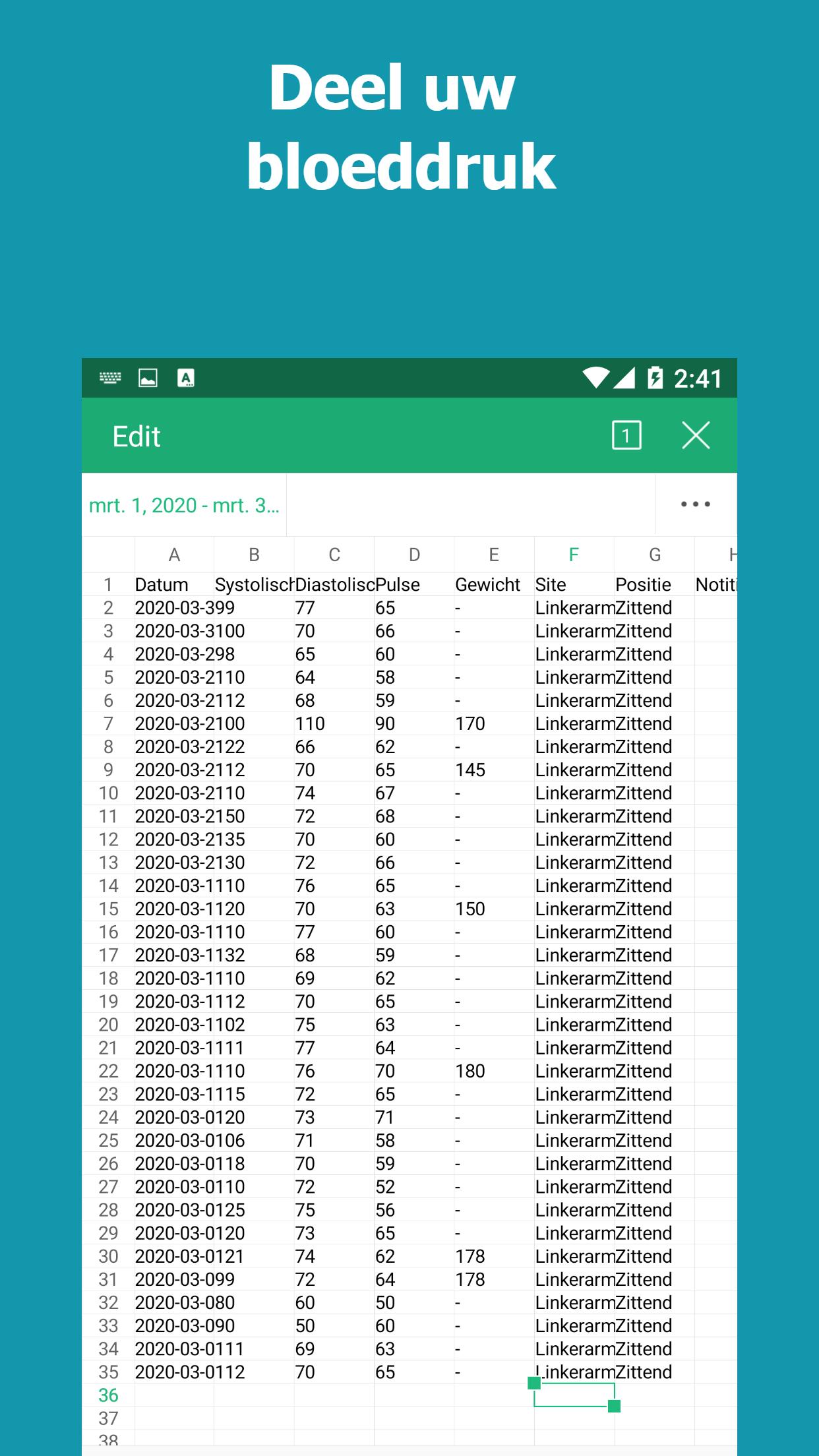Viewport: 819px width, 1456px height.
Task: Click date cell 2020-03-2150 in row 11
Action: tap(174, 816)
